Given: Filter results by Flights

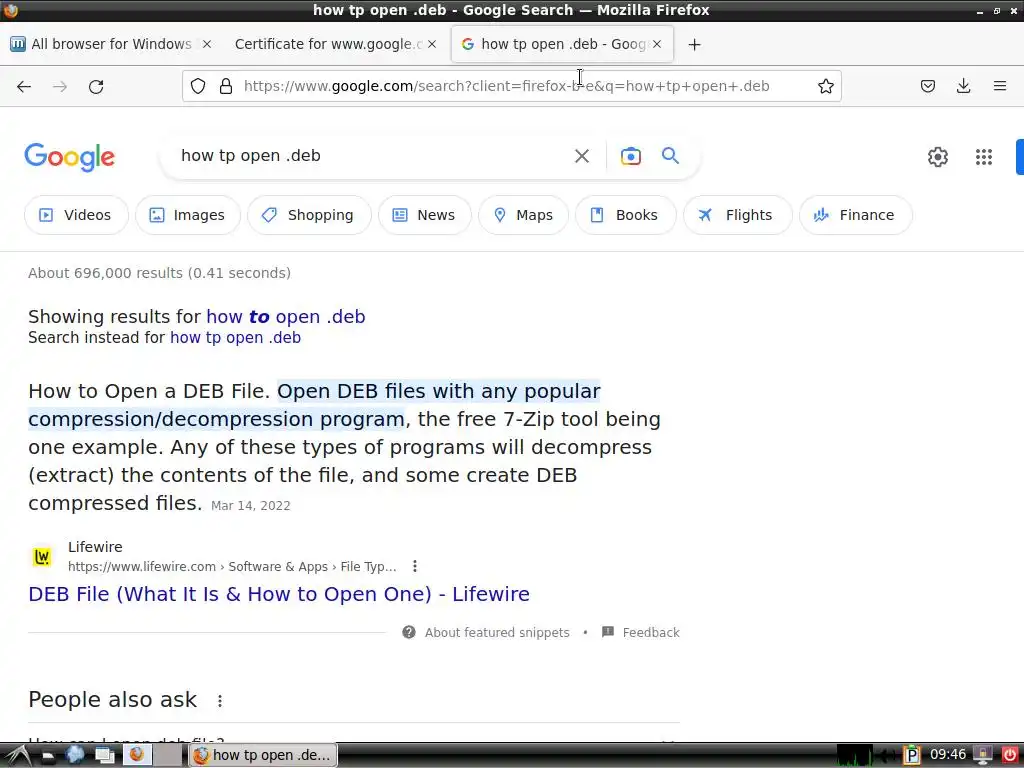Looking at the screenshot, I should pos(737,215).
